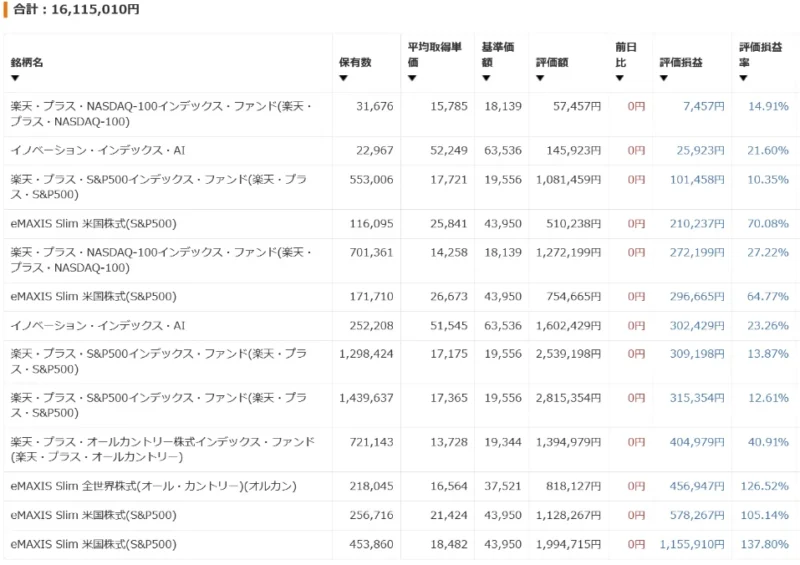Click the average cost value 15,785
Image resolution: width=800 pixels, height=565 pixels.
pyautogui.click(x=448, y=107)
